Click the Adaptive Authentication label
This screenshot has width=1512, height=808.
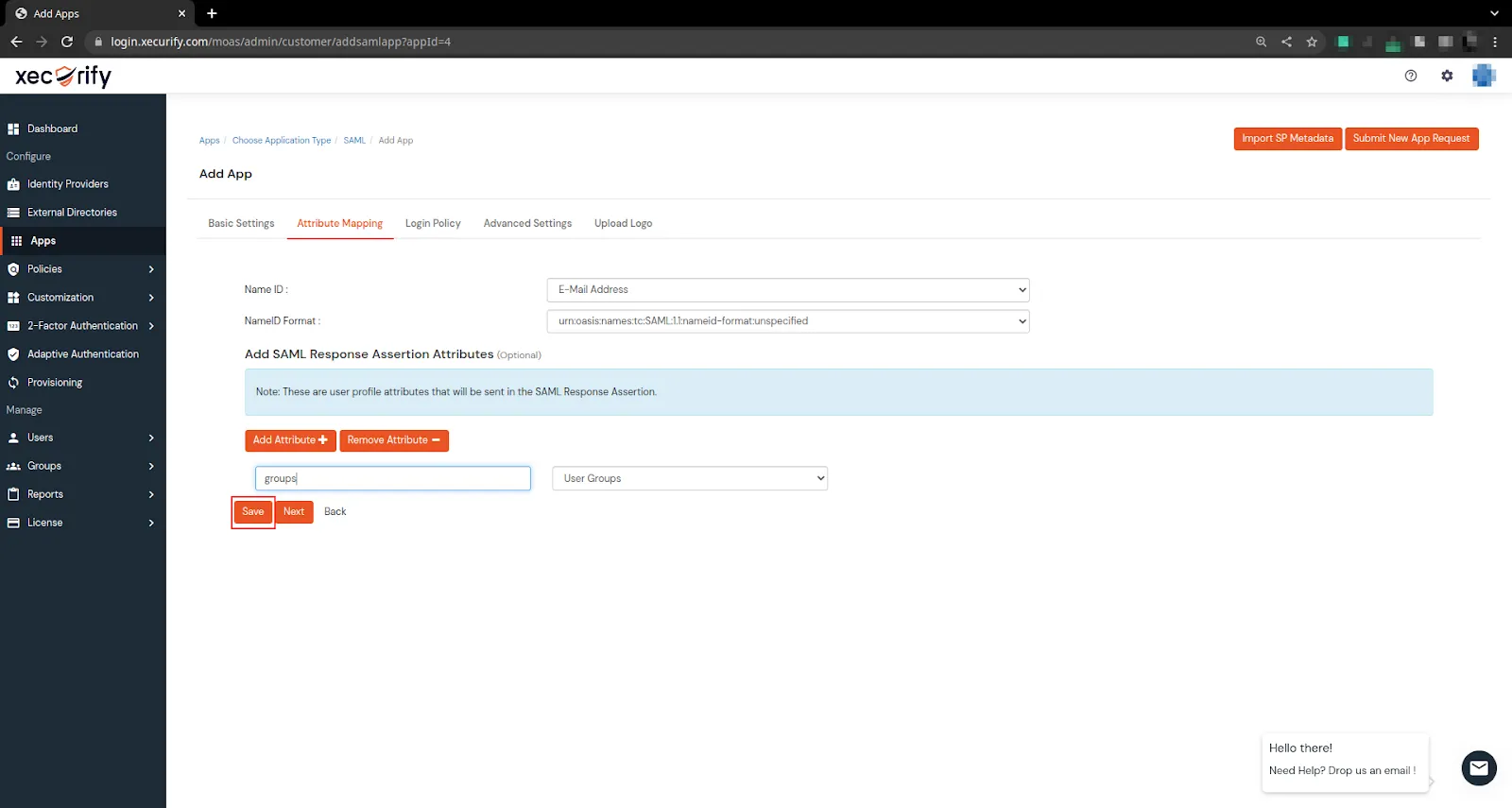pyautogui.click(x=83, y=354)
